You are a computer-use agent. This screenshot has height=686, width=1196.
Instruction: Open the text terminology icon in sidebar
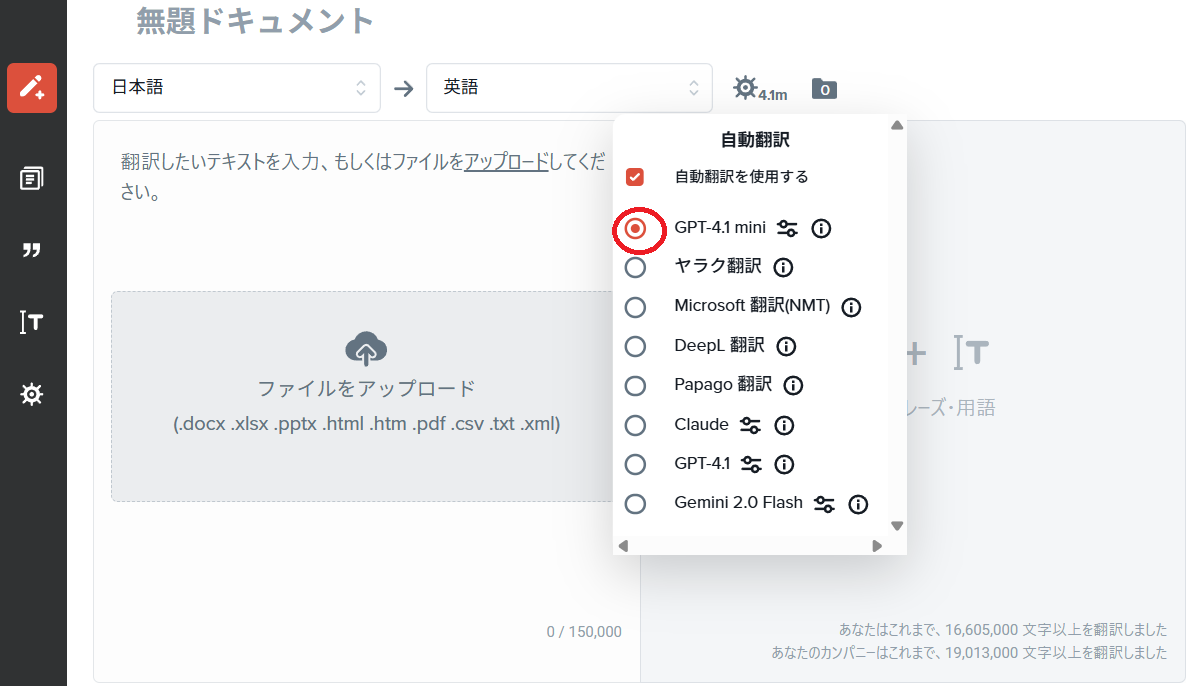point(31,322)
